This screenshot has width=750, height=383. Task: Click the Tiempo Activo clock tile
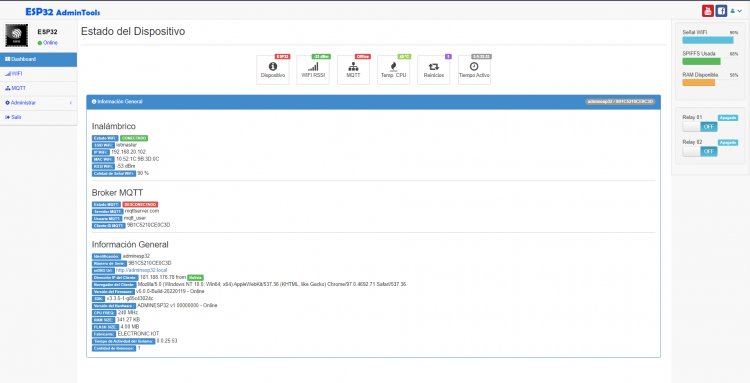click(x=474, y=70)
